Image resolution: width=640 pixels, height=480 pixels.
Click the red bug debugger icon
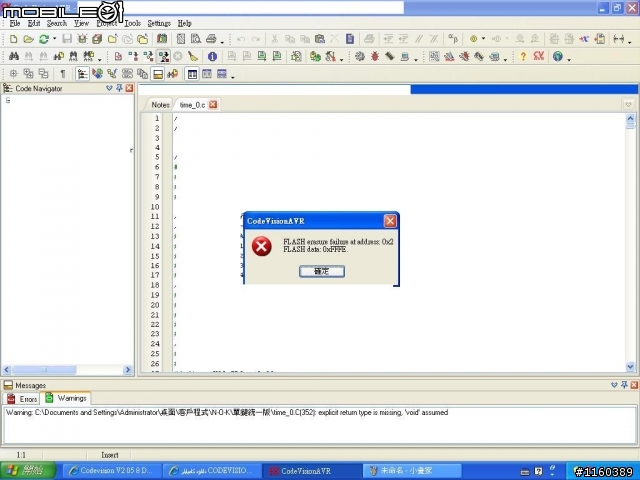pos(375,56)
